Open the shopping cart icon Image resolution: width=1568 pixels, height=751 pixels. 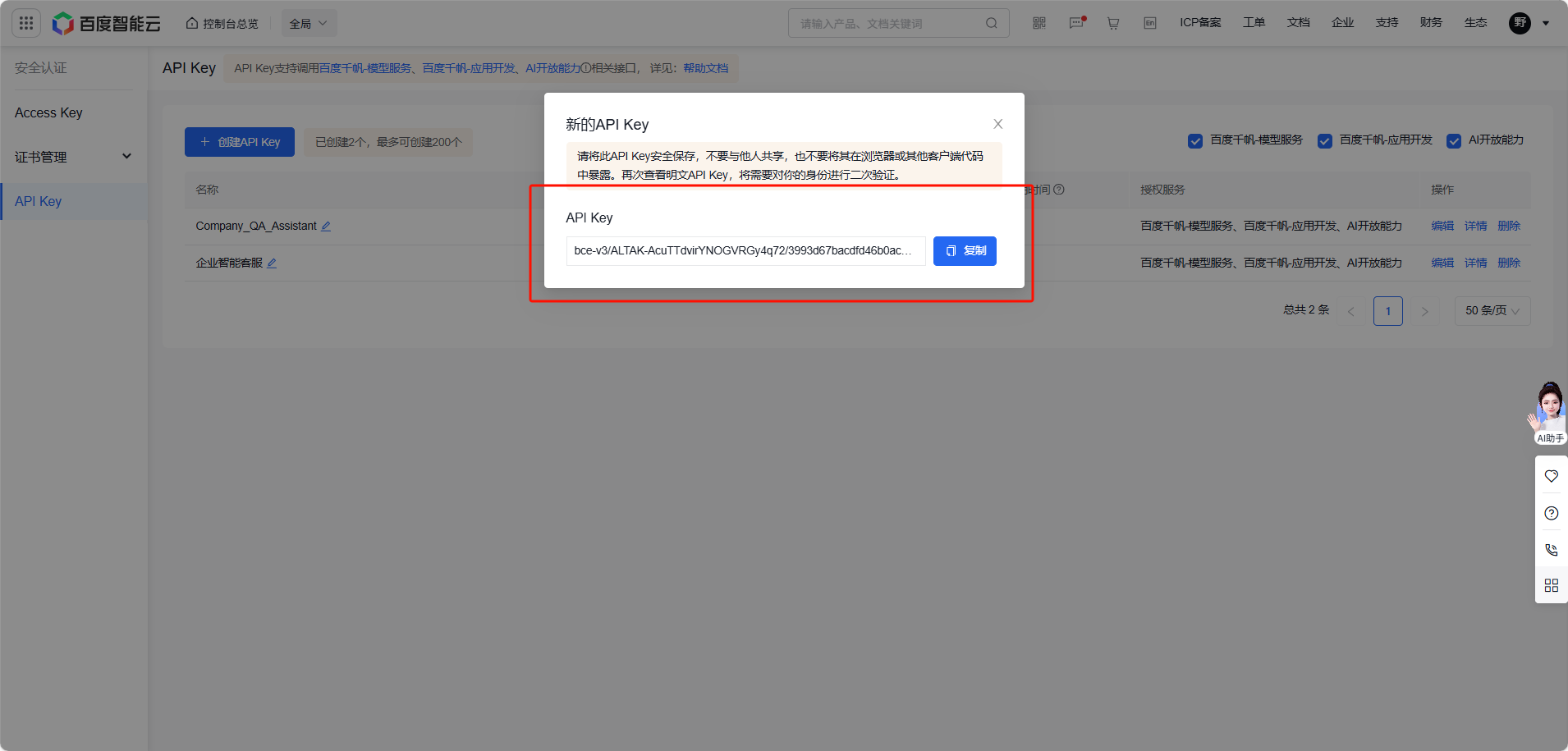1113,22
